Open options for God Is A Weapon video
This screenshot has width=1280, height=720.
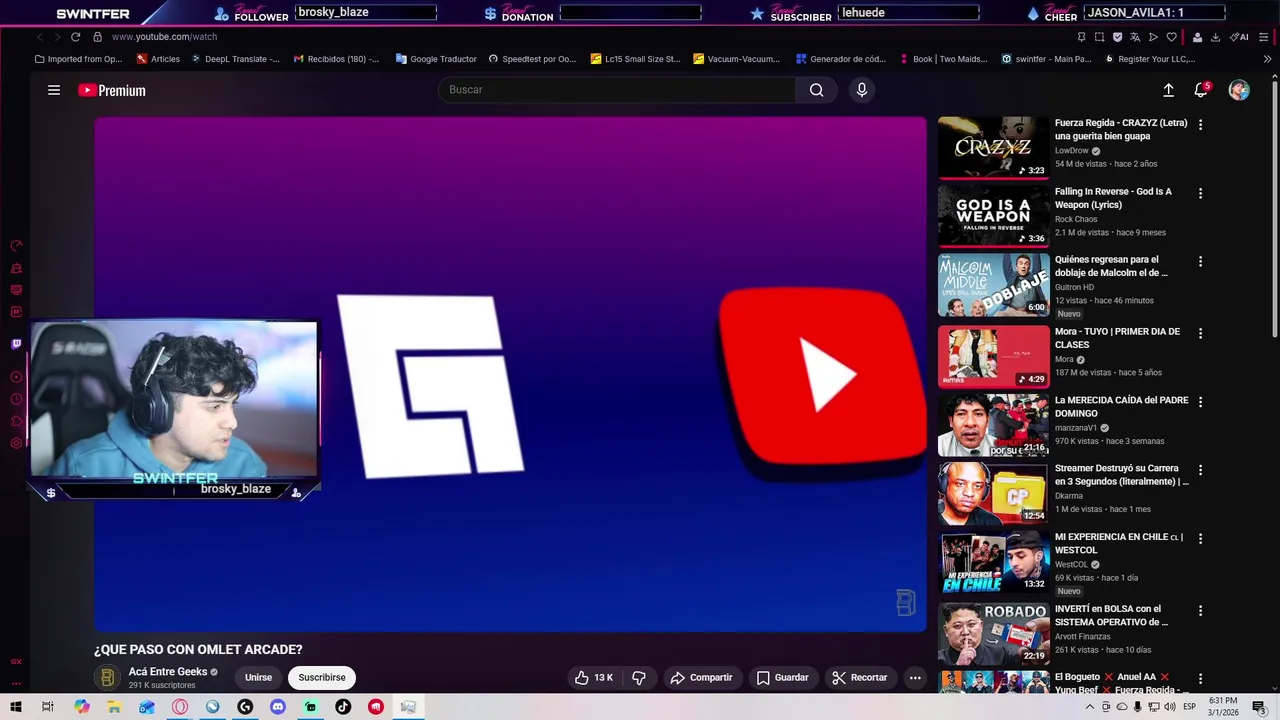click(x=1200, y=193)
